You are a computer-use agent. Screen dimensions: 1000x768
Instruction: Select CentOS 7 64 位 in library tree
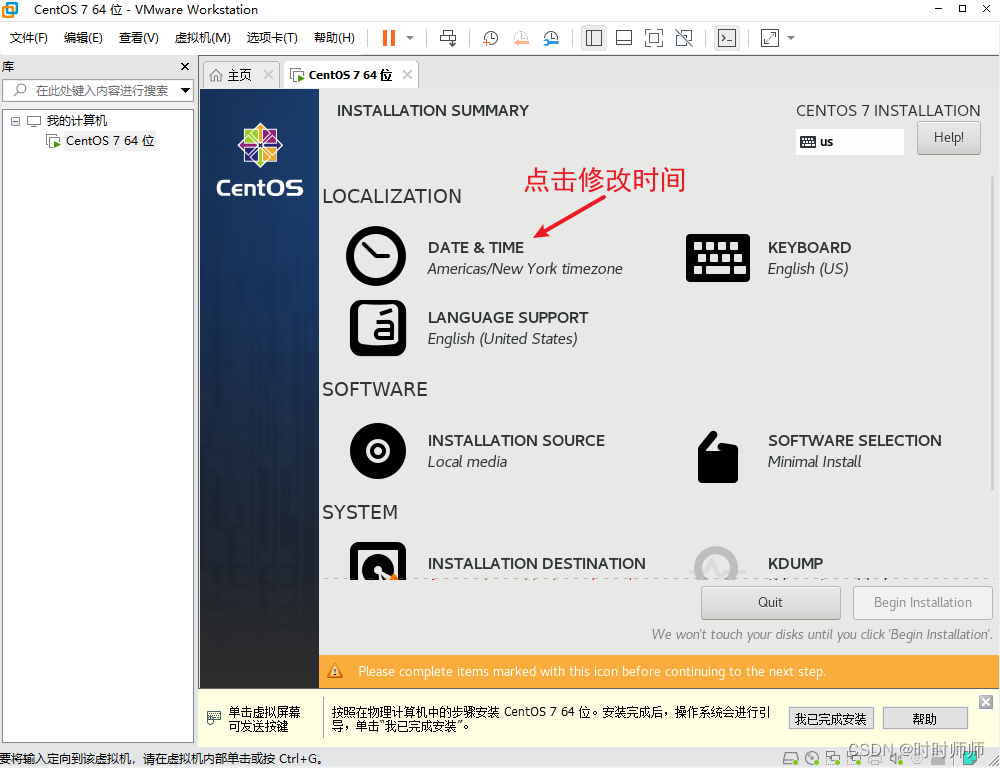click(x=110, y=140)
